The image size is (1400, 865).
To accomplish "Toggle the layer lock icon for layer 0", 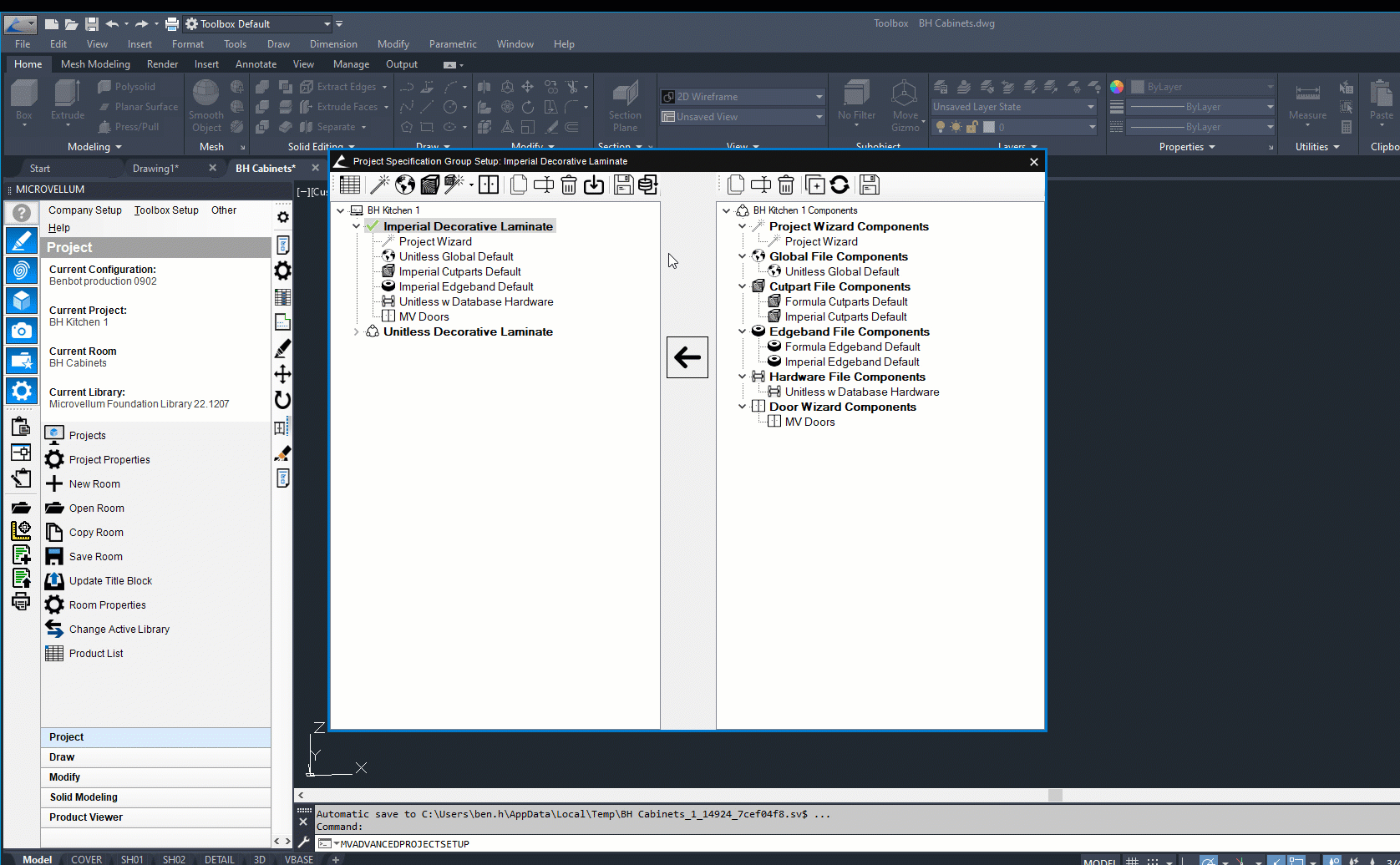I will tap(971, 127).
